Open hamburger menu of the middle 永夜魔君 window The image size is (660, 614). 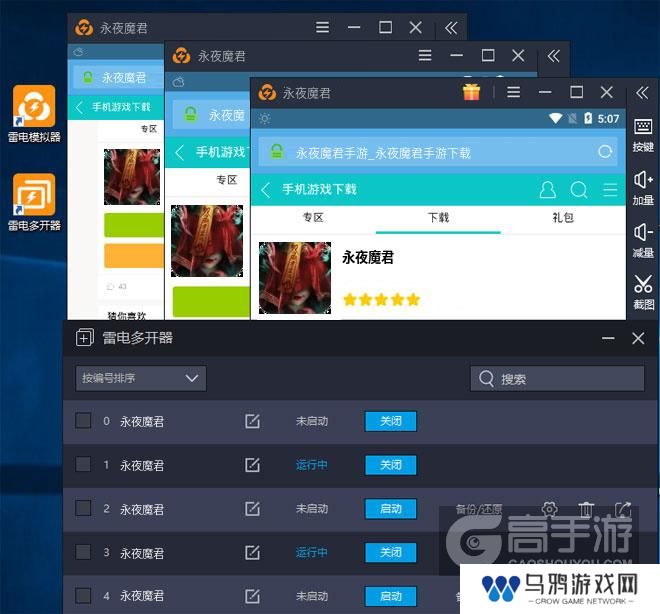click(425, 56)
